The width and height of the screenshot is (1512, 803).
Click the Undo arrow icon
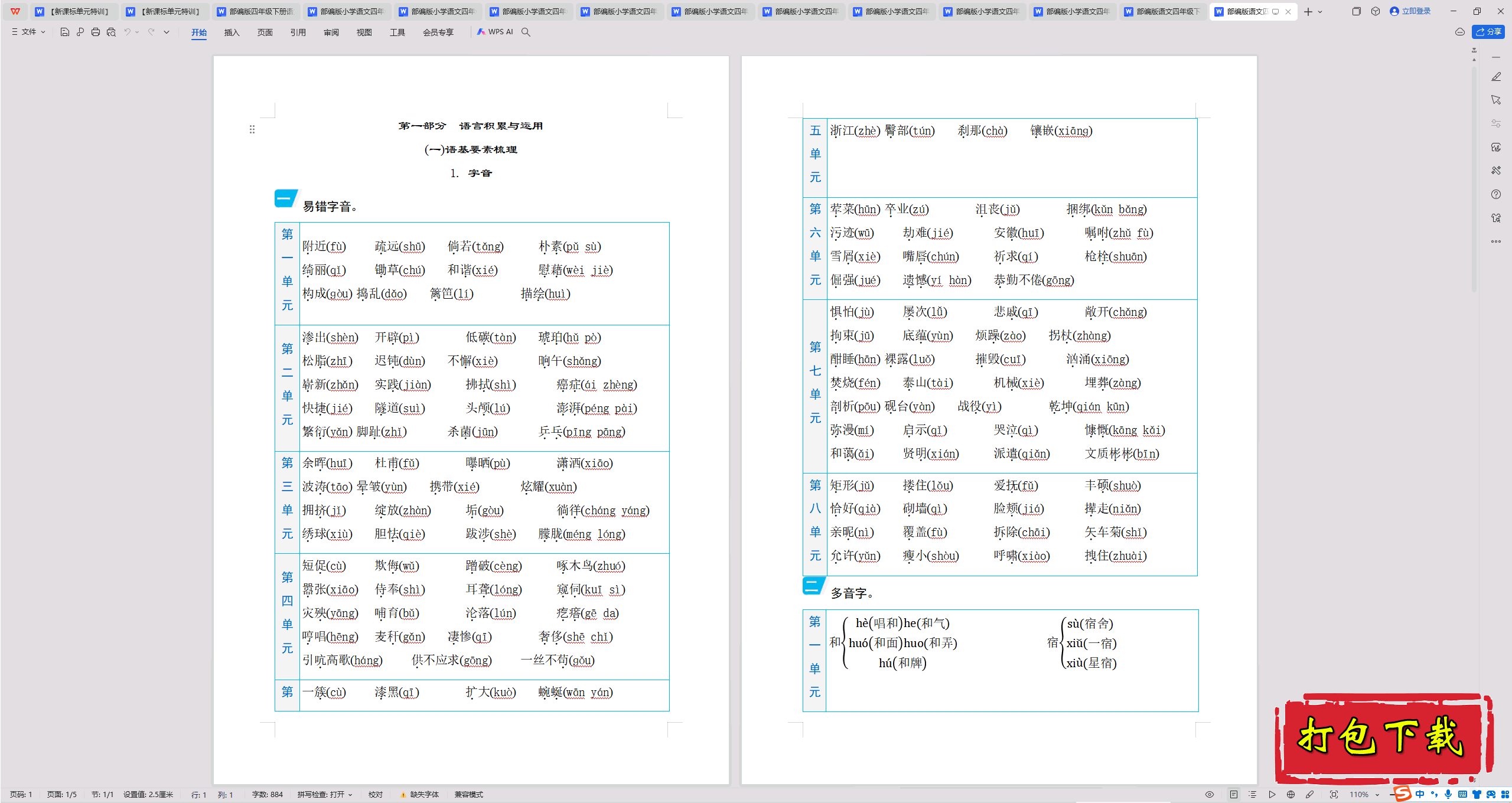pyautogui.click(x=127, y=32)
